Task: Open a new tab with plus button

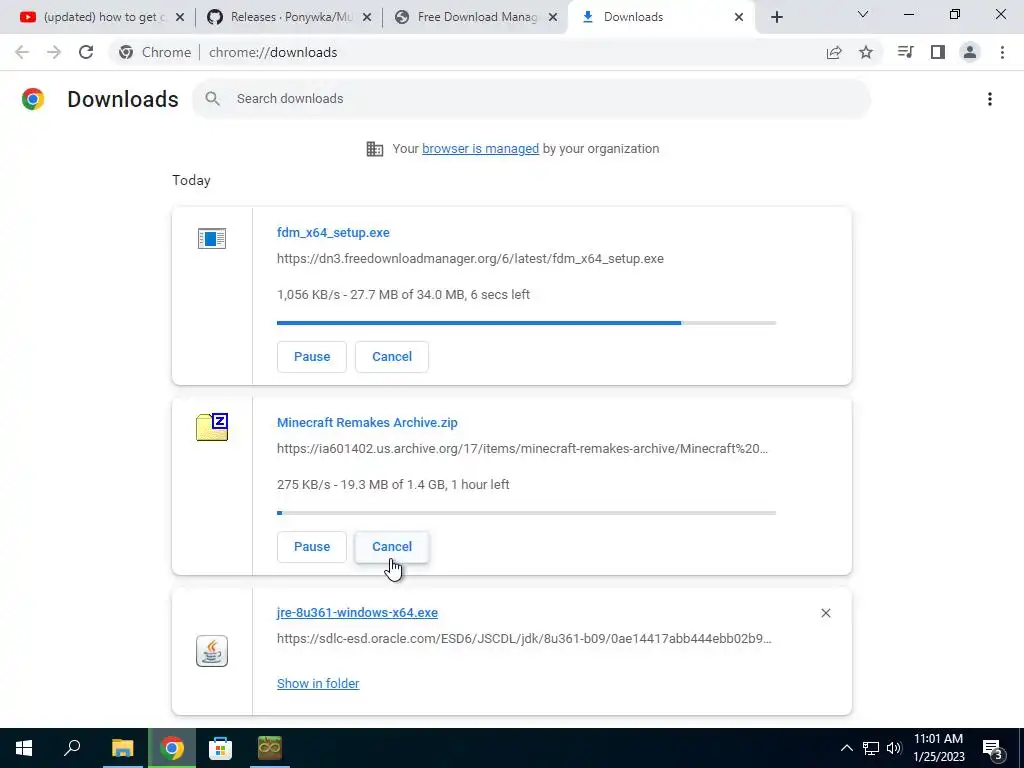Action: coord(776,17)
